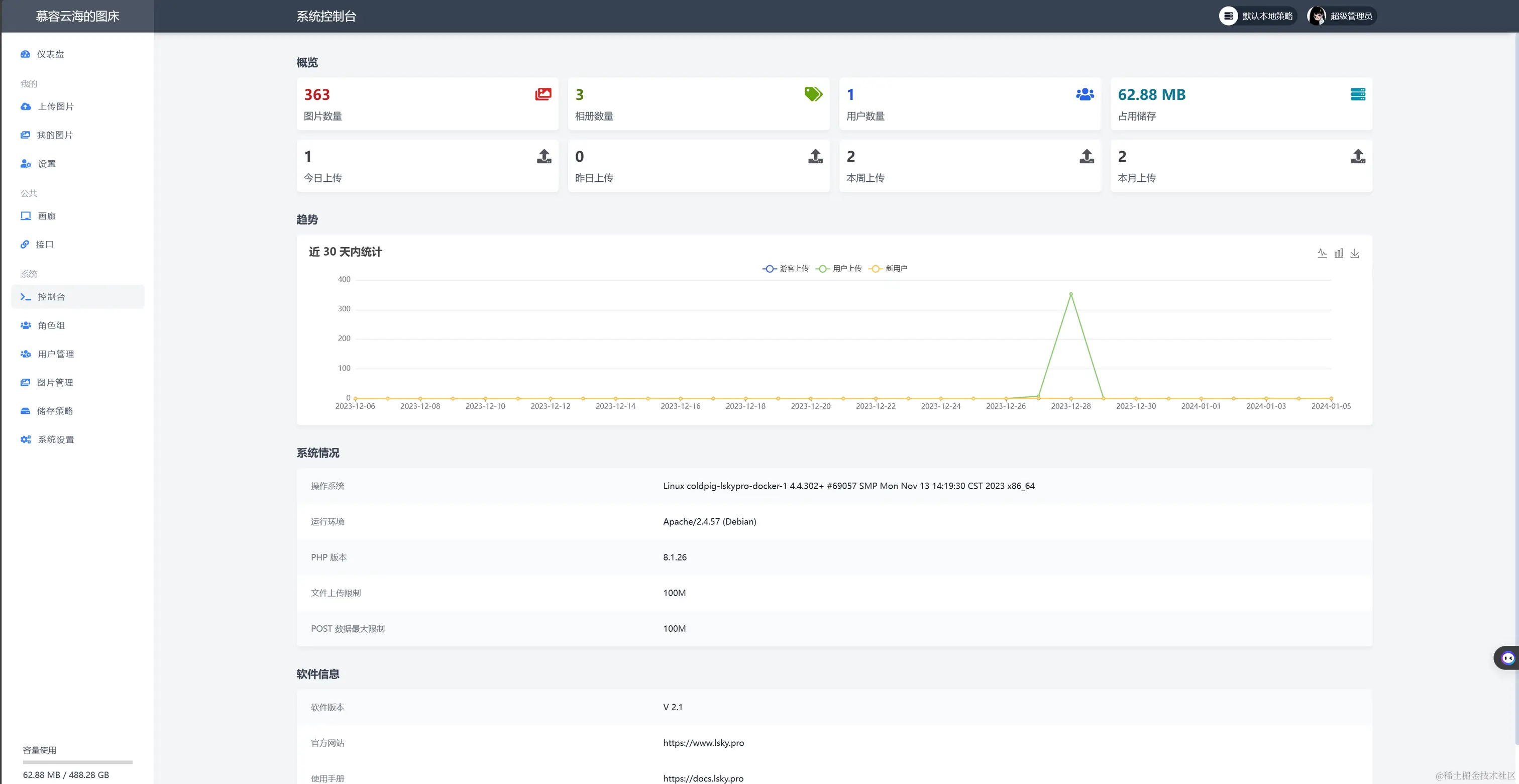Toggle 用户上传 series in chart legend
This screenshot has height=784, width=1519.
click(x=838, y=268)
